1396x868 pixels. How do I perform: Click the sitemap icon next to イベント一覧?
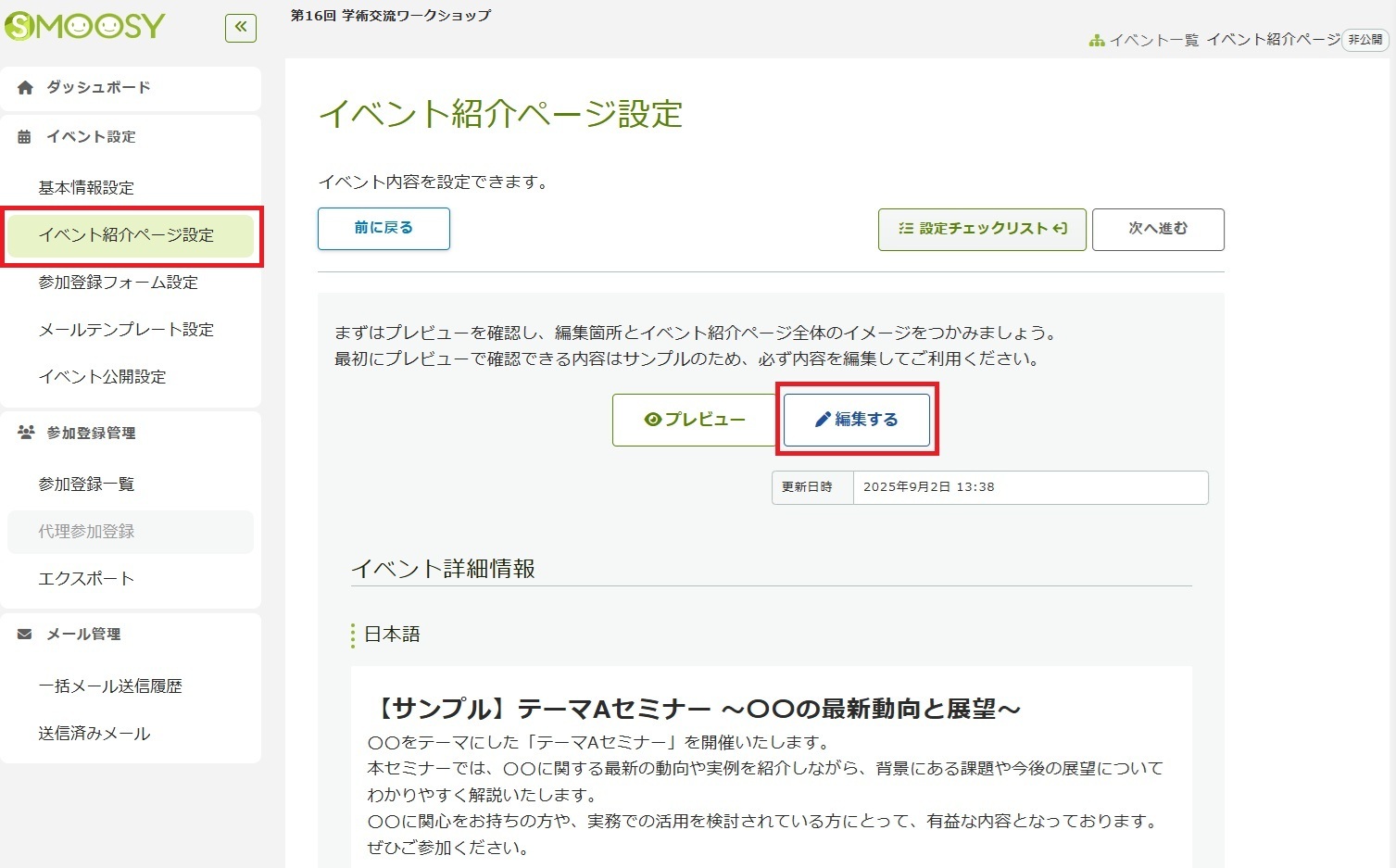pyautogui.click(x=1097, y=41)
